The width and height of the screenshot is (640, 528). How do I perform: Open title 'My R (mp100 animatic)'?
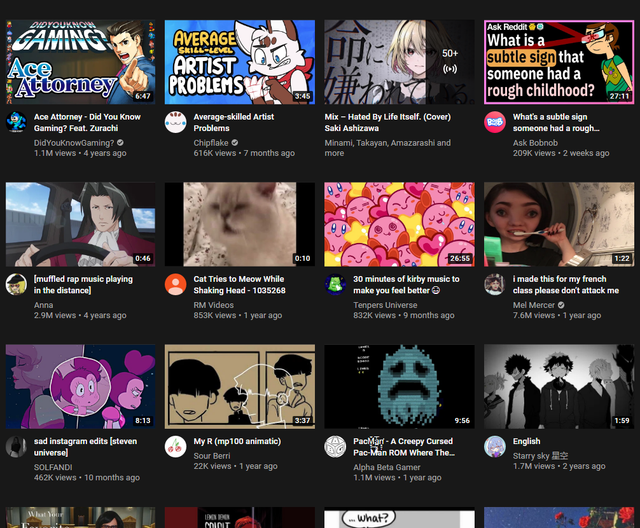coord(237,441)
